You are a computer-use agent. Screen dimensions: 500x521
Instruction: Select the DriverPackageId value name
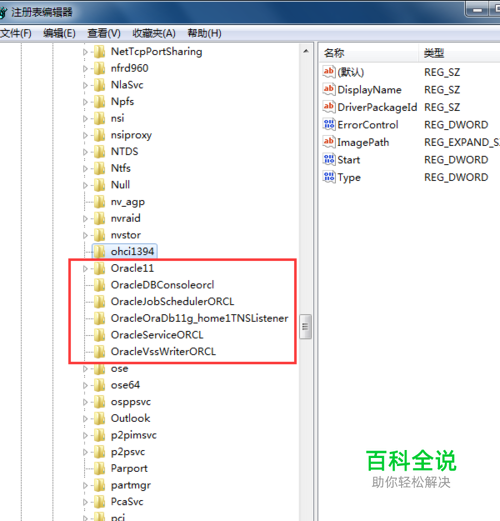pos(377,107)
